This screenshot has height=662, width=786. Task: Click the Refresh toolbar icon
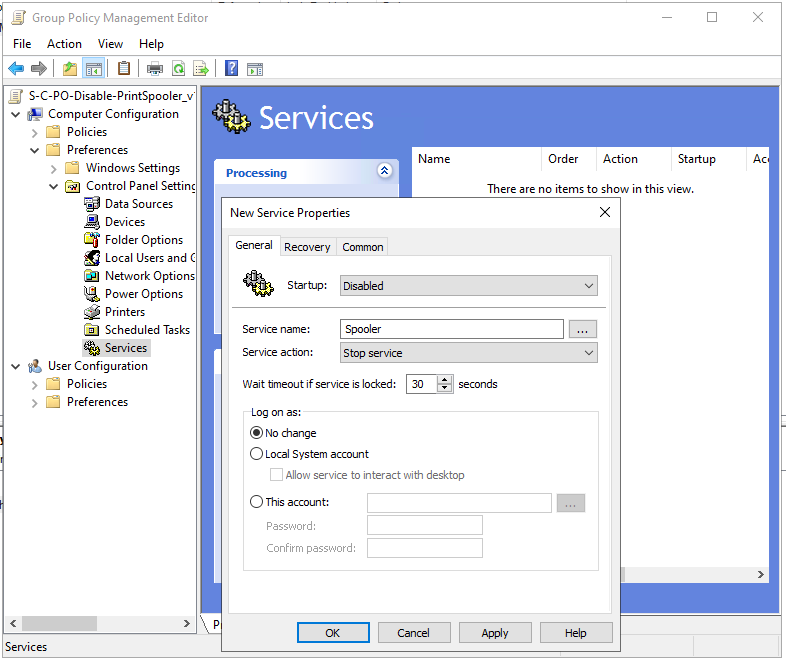[x=178, y=69]
